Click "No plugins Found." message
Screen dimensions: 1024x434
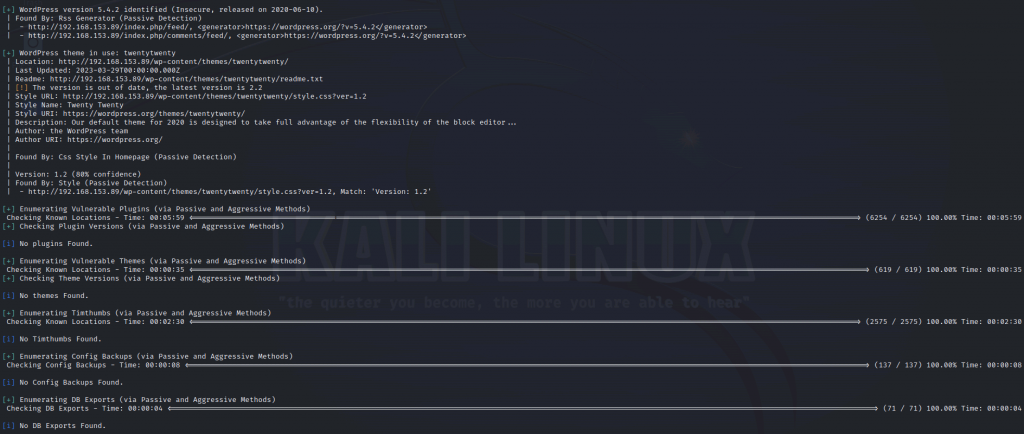(48, 243)
